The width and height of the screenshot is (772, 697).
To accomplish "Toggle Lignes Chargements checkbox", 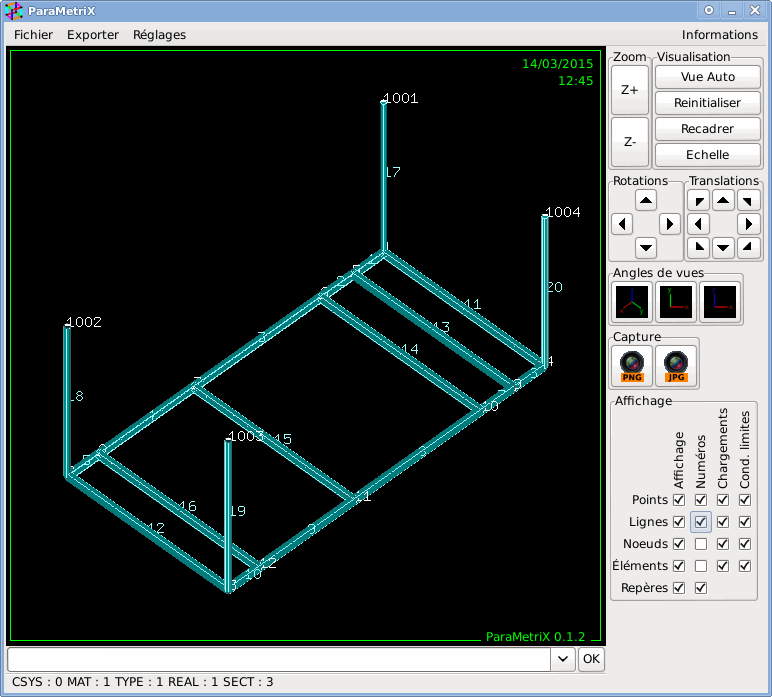I will pyautogui.click(x=723, y=522).
